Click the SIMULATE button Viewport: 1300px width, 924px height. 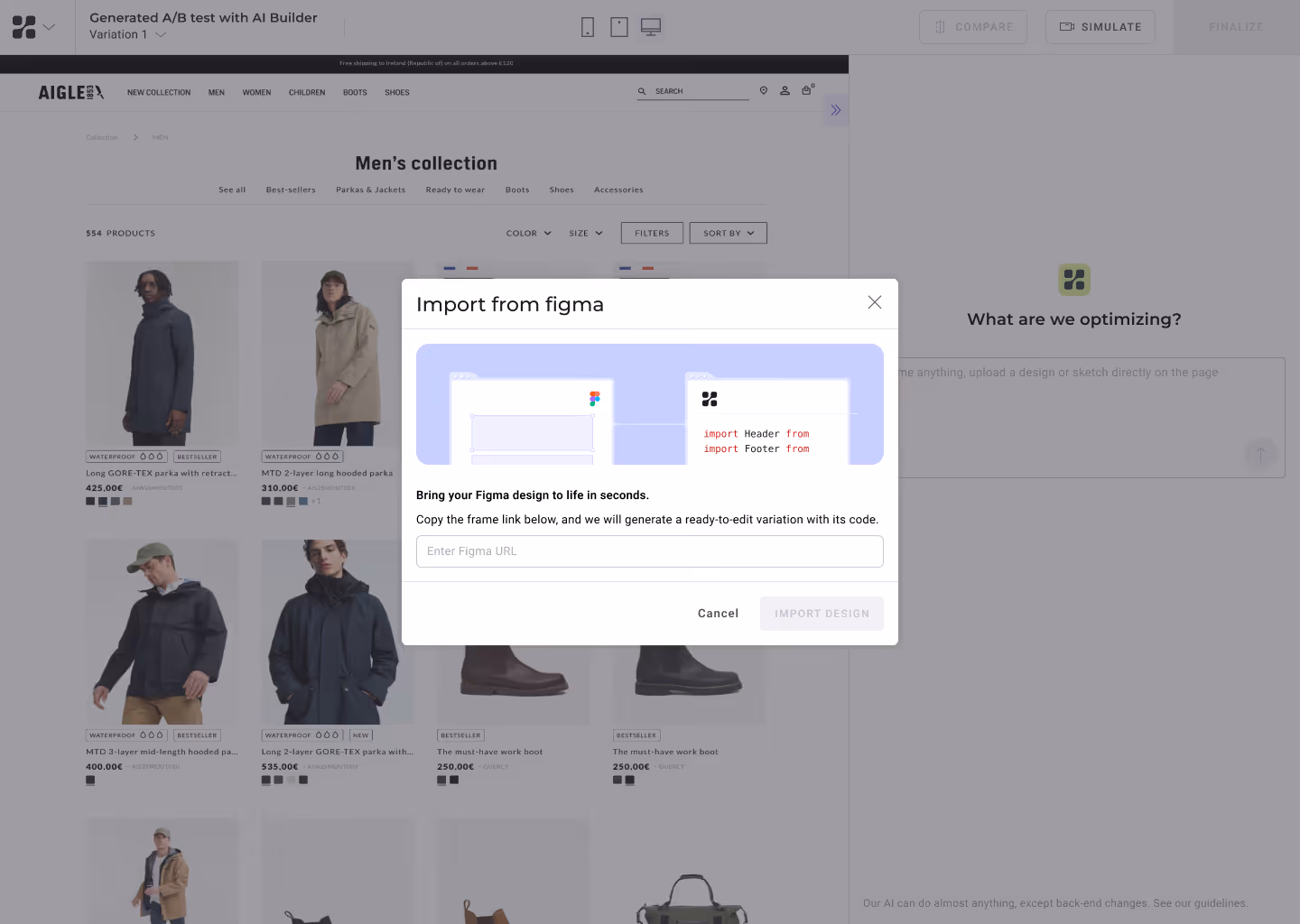(x=1100, y=27)
